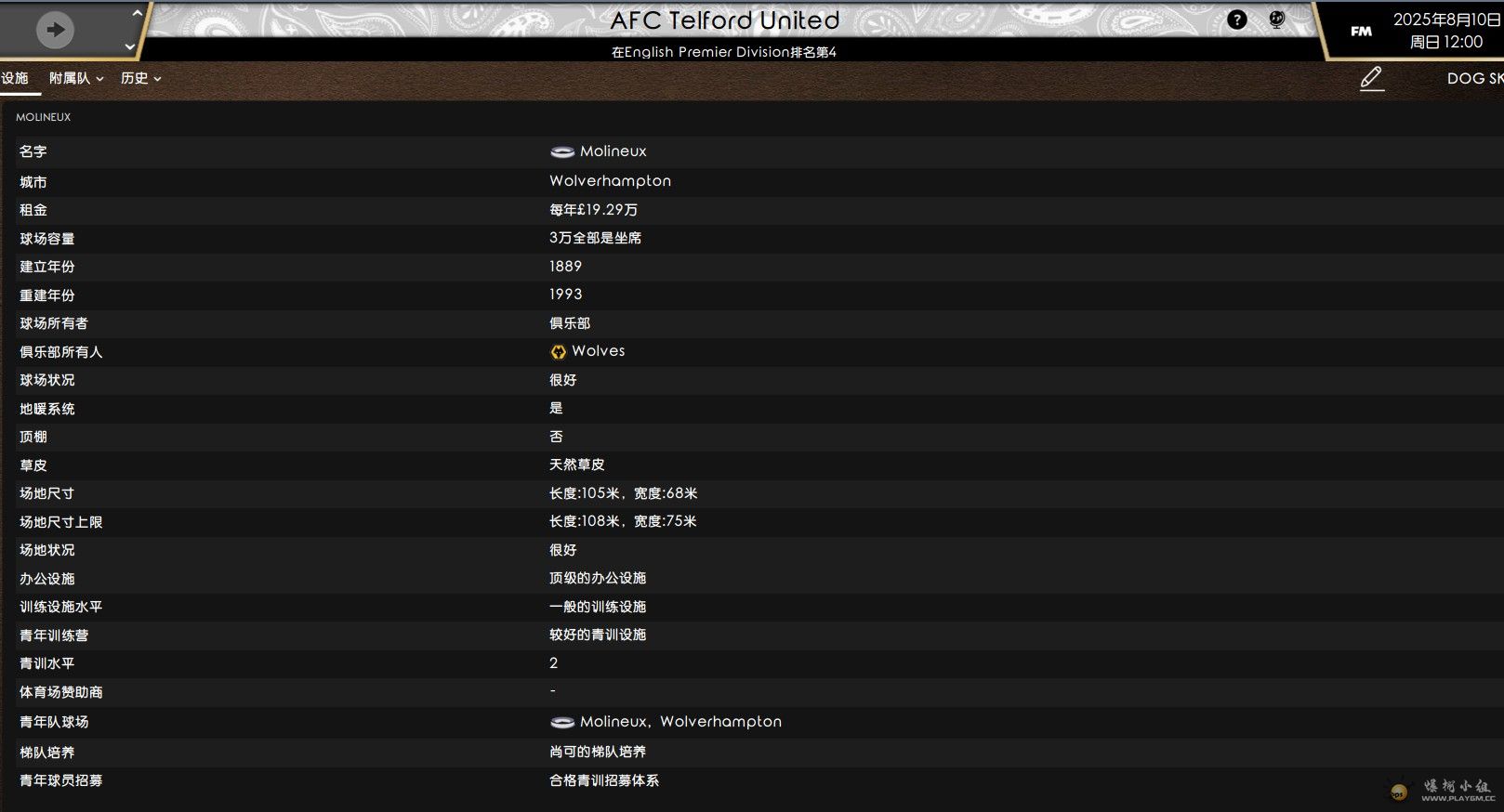Click the MOLINEUX section heading
Viewport: 1504px width, 812px height.
pos(43,117)
